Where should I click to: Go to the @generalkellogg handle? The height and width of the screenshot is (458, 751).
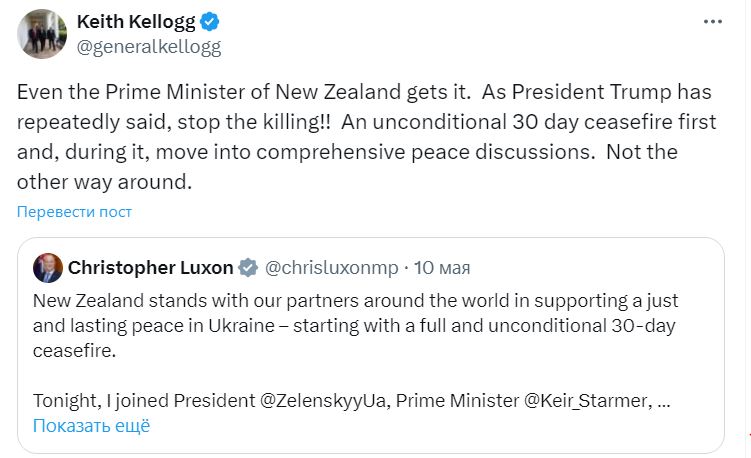click(149, 46)
